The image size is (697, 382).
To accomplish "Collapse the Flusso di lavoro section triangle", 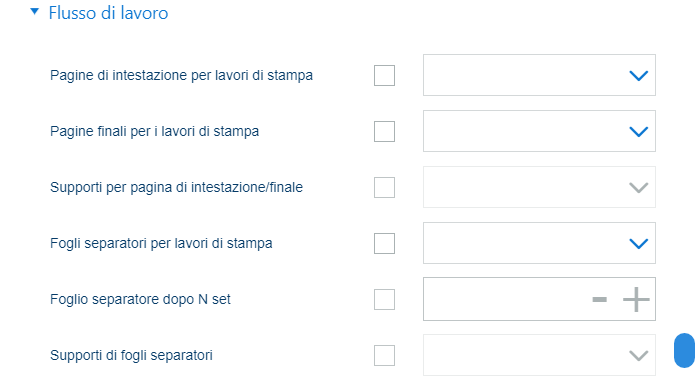I will [35, 12].
